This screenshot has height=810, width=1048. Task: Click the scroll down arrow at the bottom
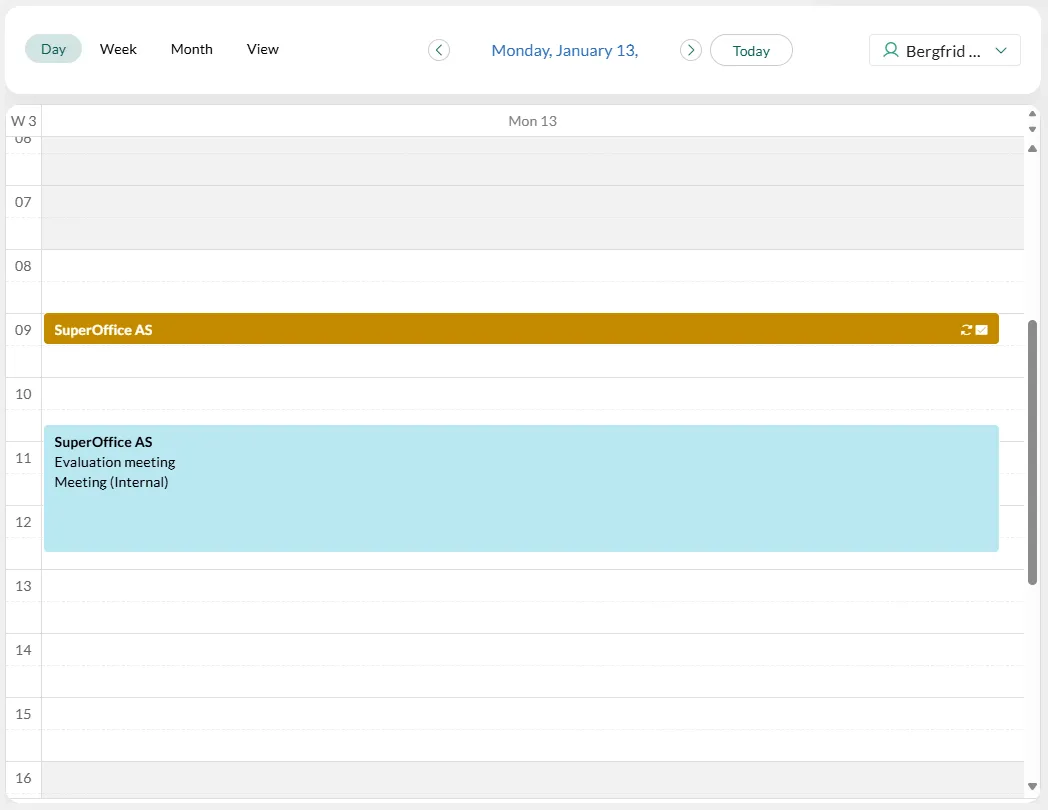point(1032,788)
